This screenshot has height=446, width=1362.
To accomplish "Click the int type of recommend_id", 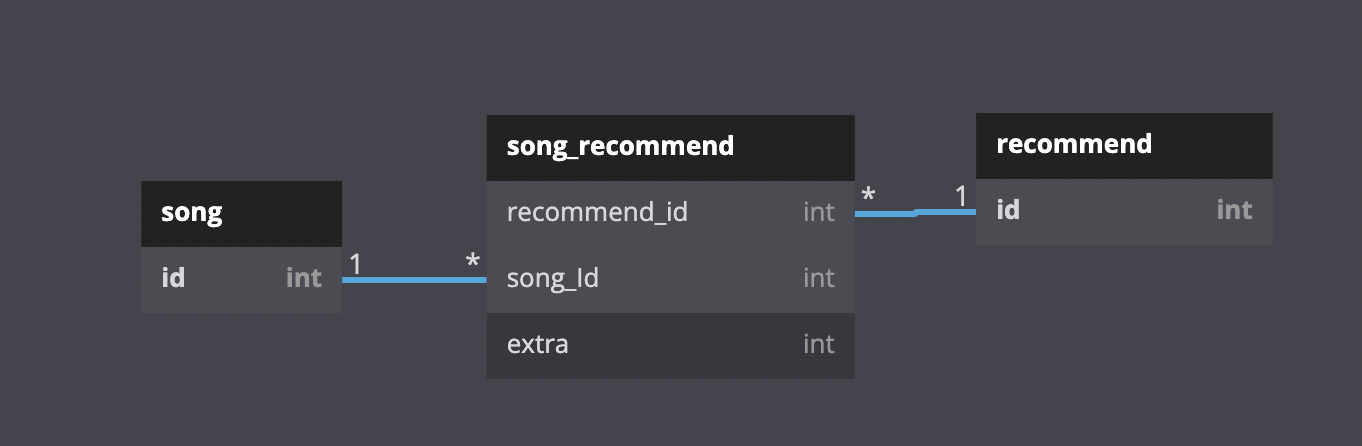I will click(x=818, y=212).
